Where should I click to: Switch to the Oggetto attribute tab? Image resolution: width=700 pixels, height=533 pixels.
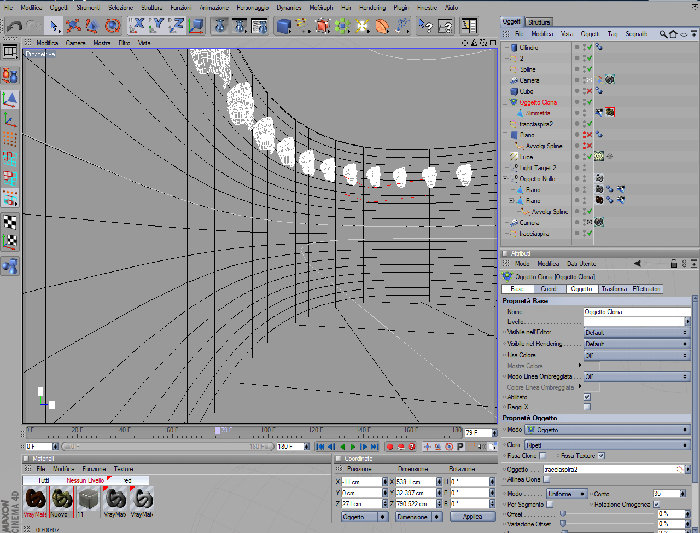pyautogui.click(x=581, y=289)
